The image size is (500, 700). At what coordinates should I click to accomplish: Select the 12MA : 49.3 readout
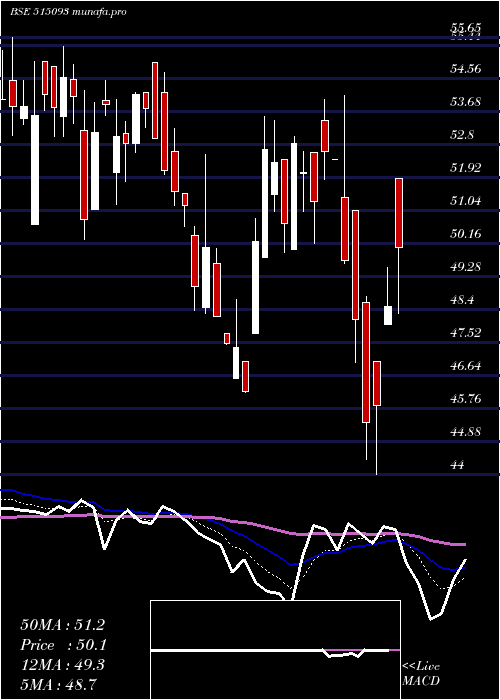[62, 665]
